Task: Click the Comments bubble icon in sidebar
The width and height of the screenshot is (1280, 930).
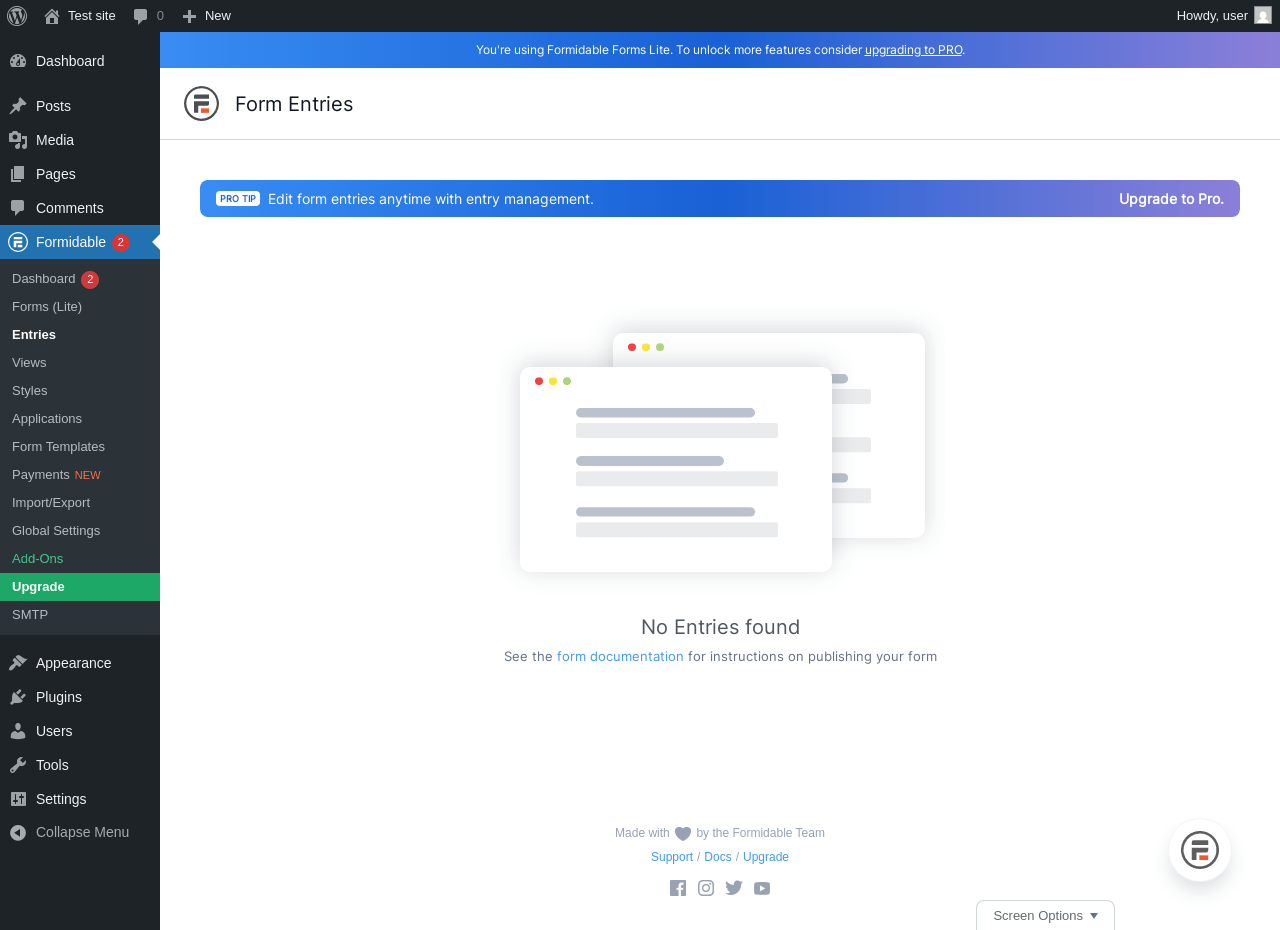Action: 18,208
